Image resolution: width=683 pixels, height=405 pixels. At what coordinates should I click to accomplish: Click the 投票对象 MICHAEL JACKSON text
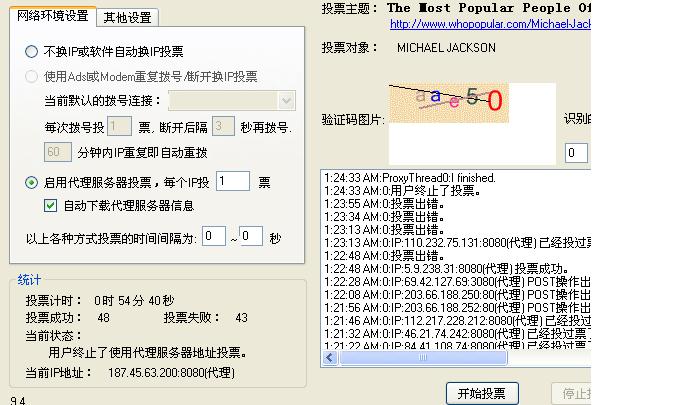click(446, 47)
